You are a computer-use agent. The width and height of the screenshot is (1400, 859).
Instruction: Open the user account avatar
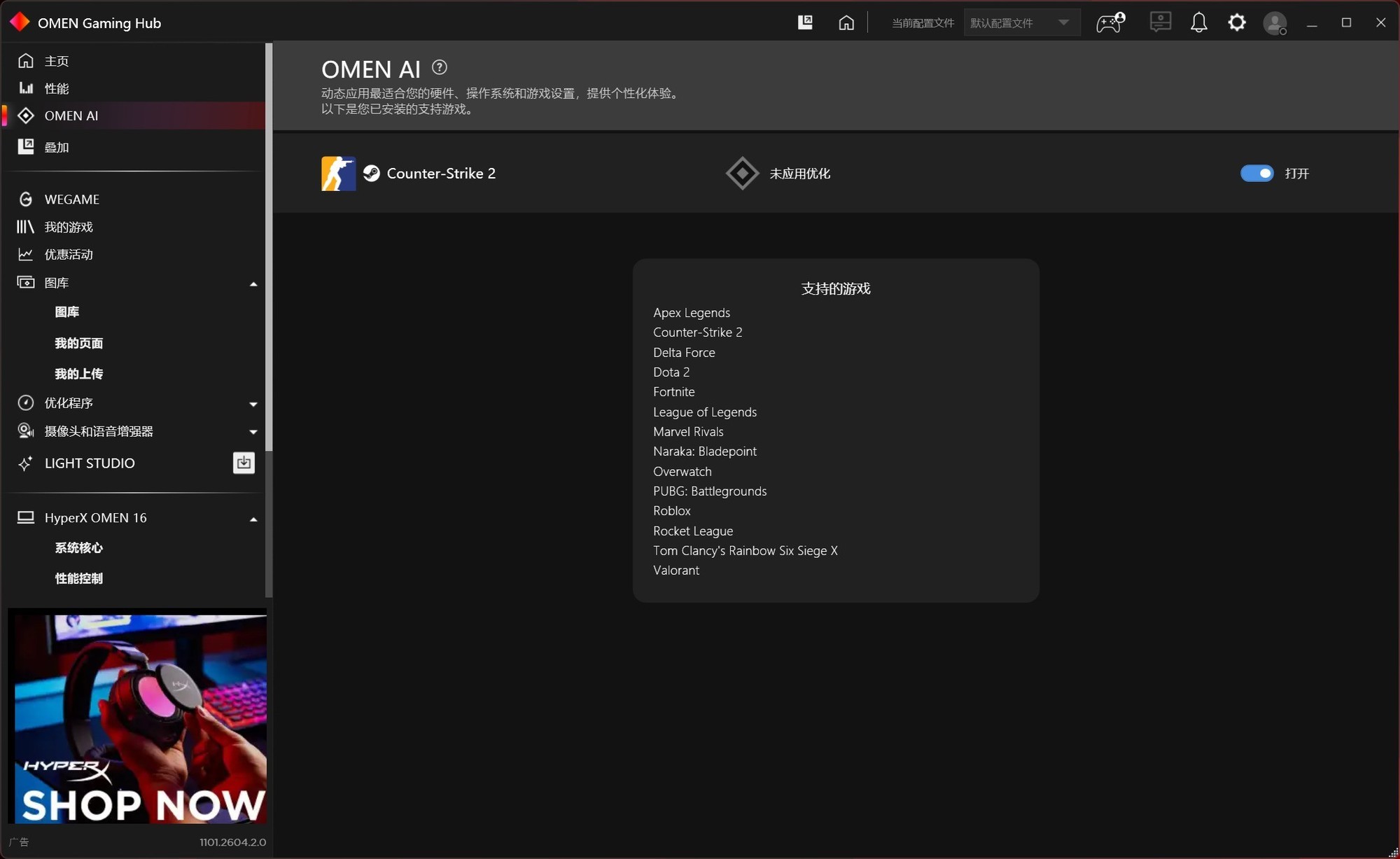click(x=1275, y=23)
